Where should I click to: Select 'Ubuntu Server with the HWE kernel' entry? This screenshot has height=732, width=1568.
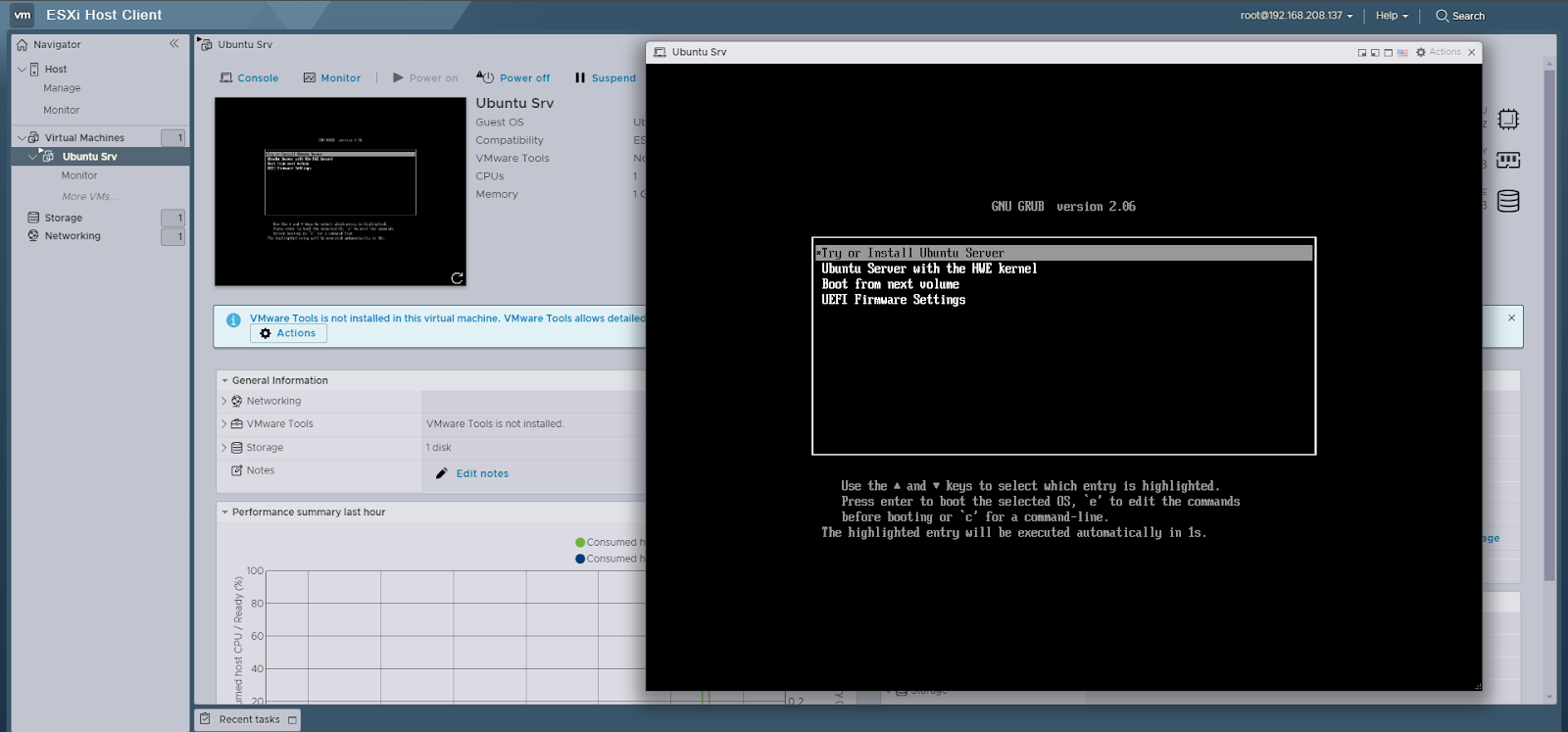[x=929, y=268]
